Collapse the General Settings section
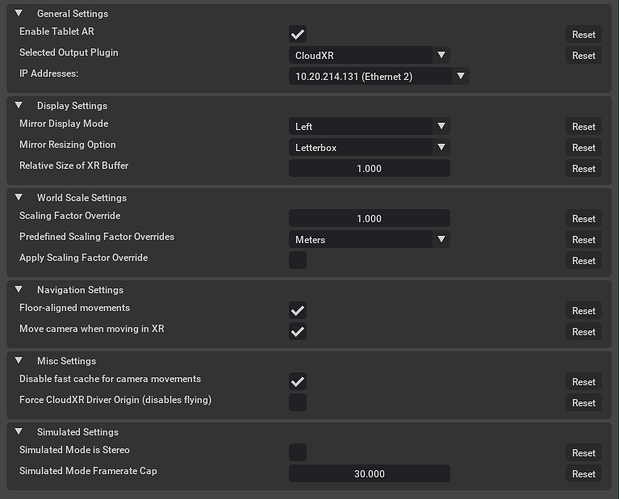 point(19,13)
